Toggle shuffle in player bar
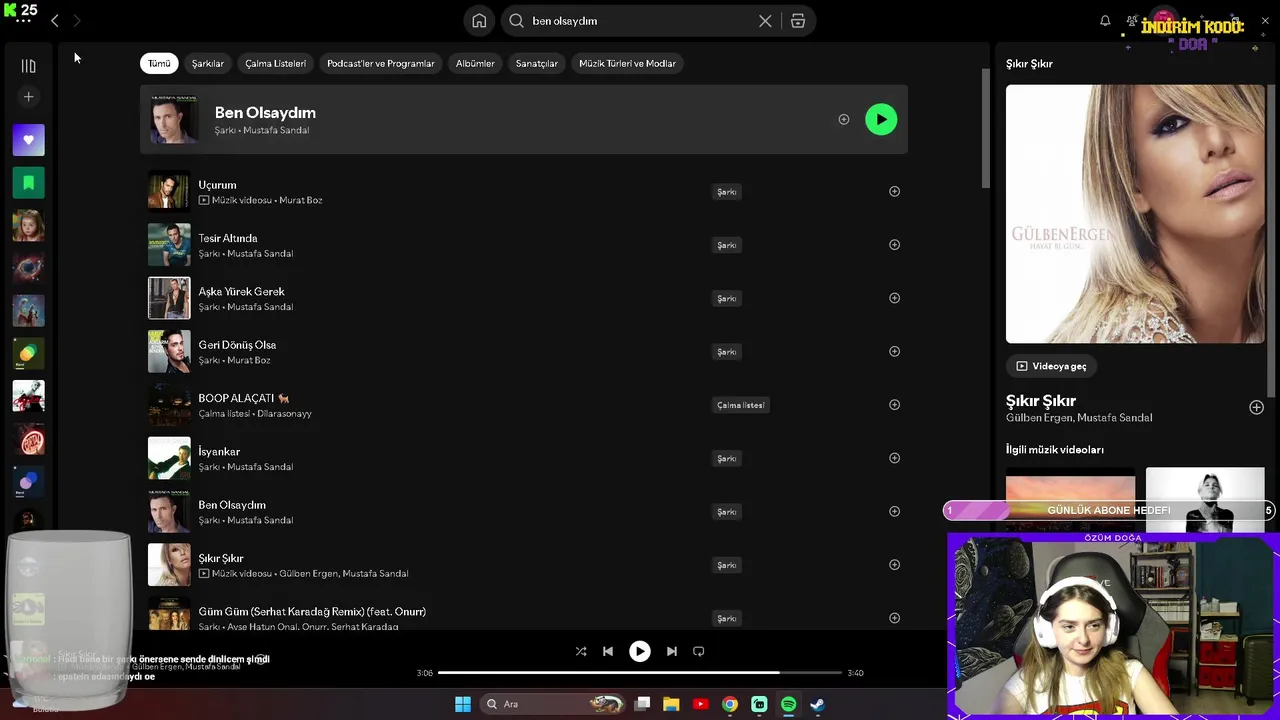Viewport: 1280px width, 720px height. [581, 651]
